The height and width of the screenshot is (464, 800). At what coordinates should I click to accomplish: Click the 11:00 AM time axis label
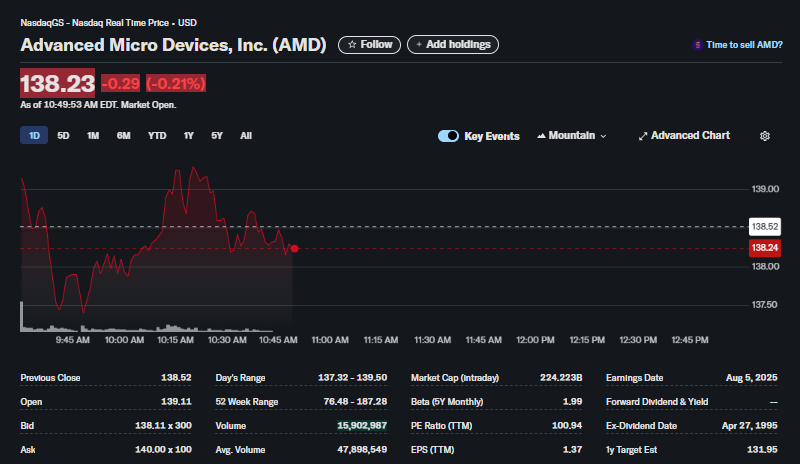(x=330, y=340)
